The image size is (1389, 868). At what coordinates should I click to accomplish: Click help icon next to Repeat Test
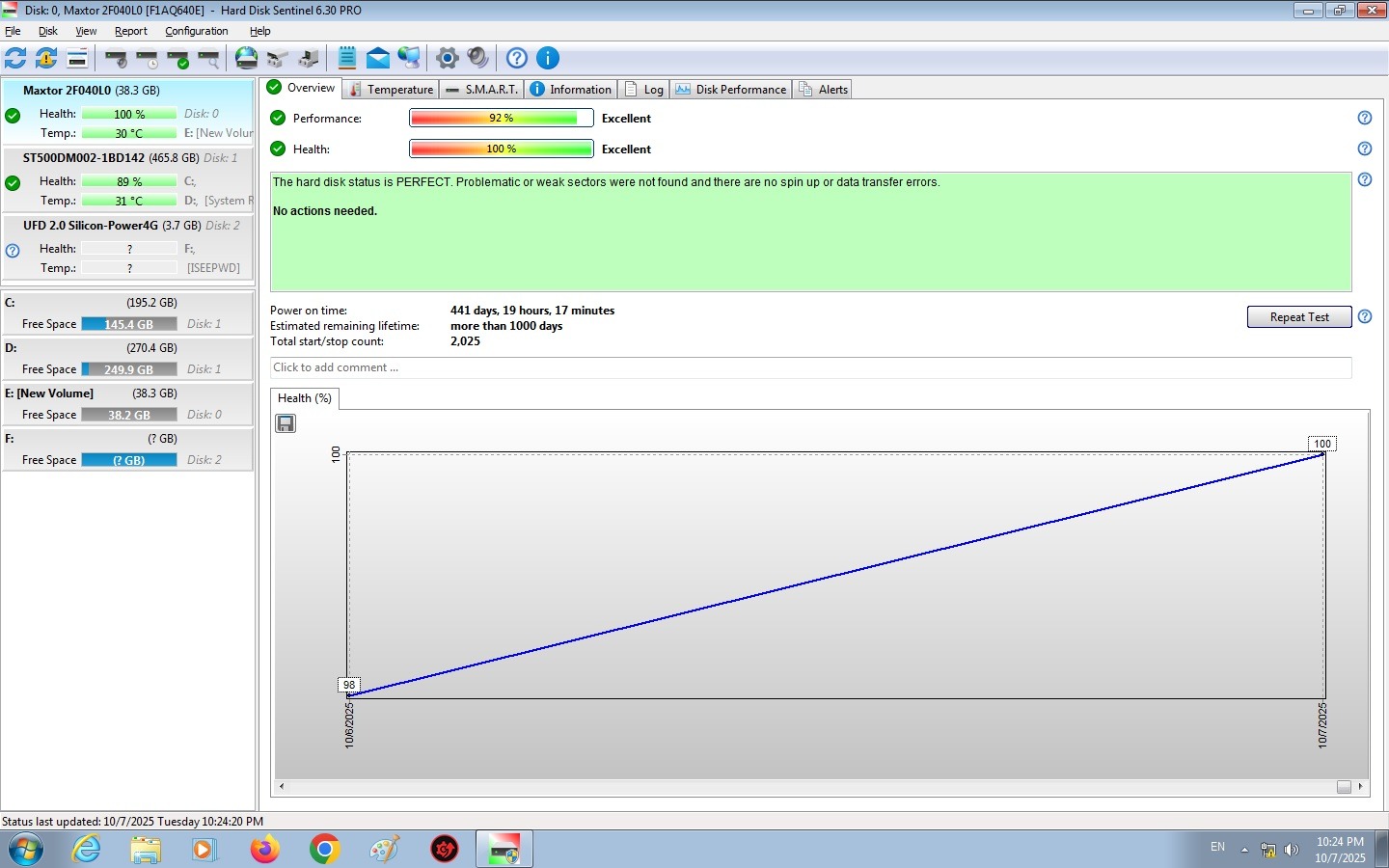1365,316
